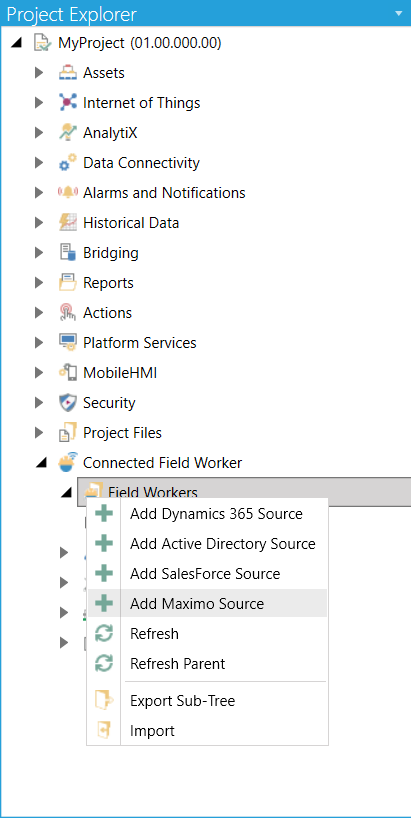Click the Data Connectivity gears icon

(68, 163)
